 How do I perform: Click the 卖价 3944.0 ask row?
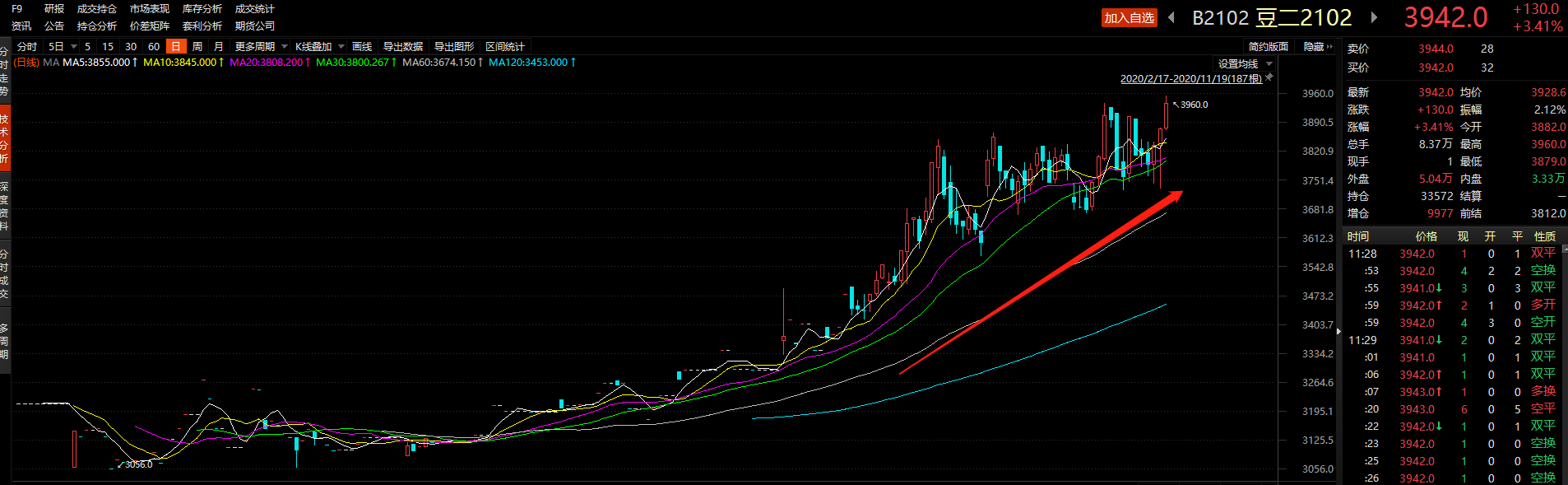pos(1454,49)
